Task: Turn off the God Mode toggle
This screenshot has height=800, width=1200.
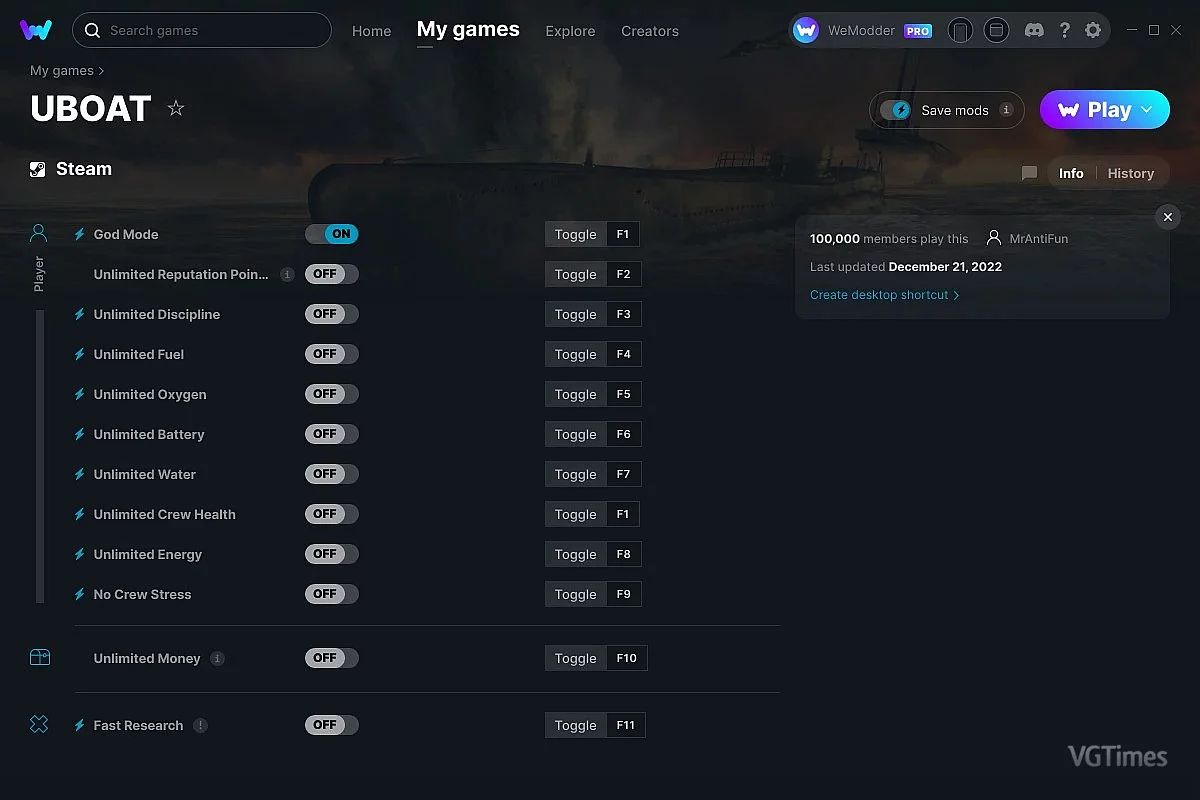Action: 331,234
